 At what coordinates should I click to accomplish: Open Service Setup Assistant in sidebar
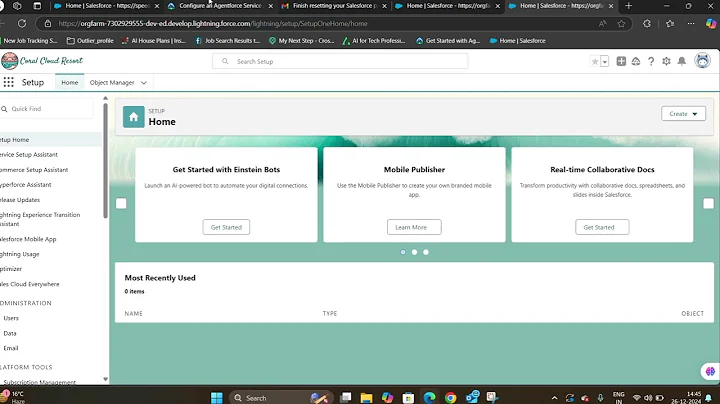[x=28, y=155]
